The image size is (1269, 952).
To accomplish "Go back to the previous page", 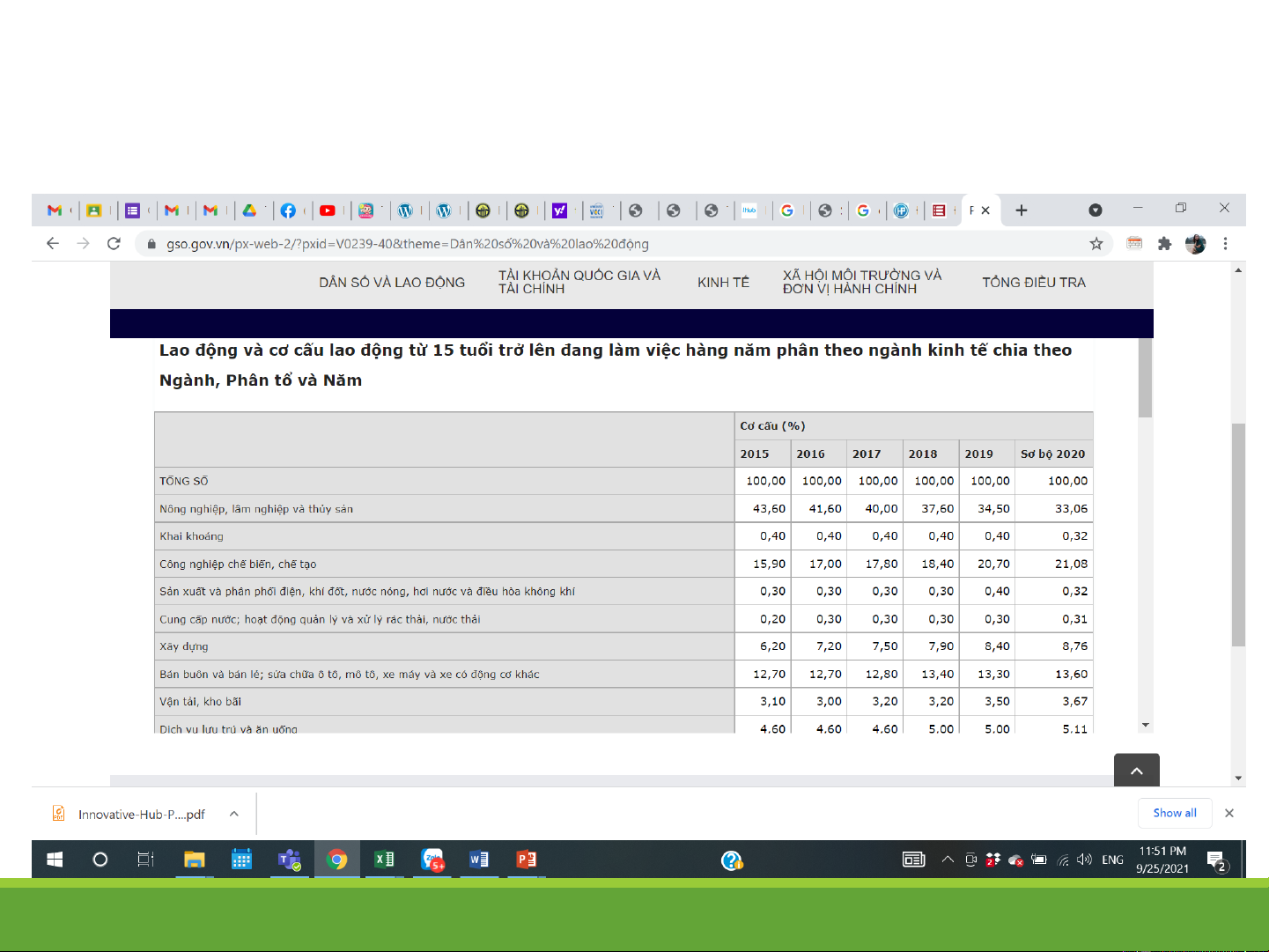I will click(53, 244).
